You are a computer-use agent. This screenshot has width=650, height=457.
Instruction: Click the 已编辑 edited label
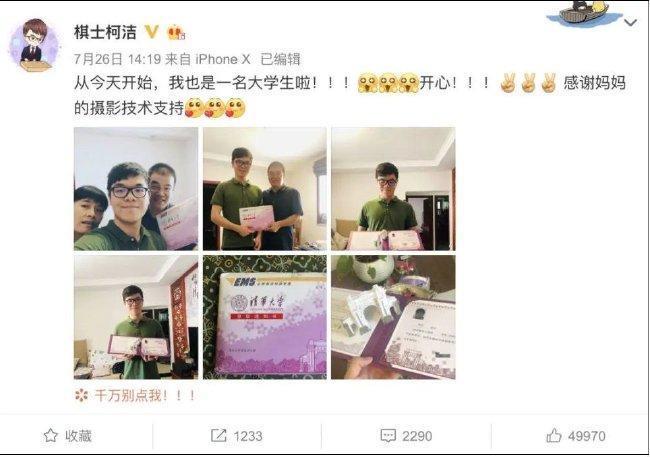280,59
